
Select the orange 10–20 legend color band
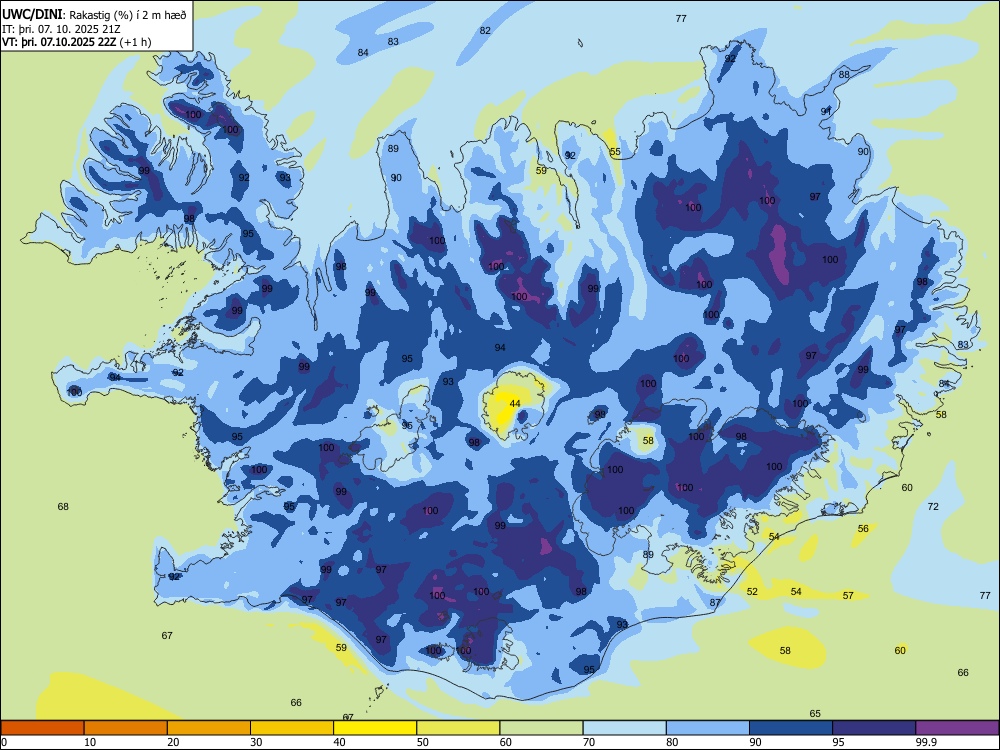126,728
